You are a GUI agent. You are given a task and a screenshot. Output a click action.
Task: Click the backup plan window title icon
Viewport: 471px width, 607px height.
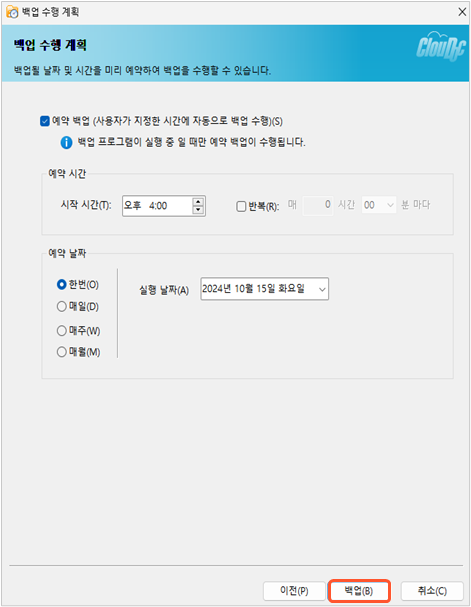(12, 12)
